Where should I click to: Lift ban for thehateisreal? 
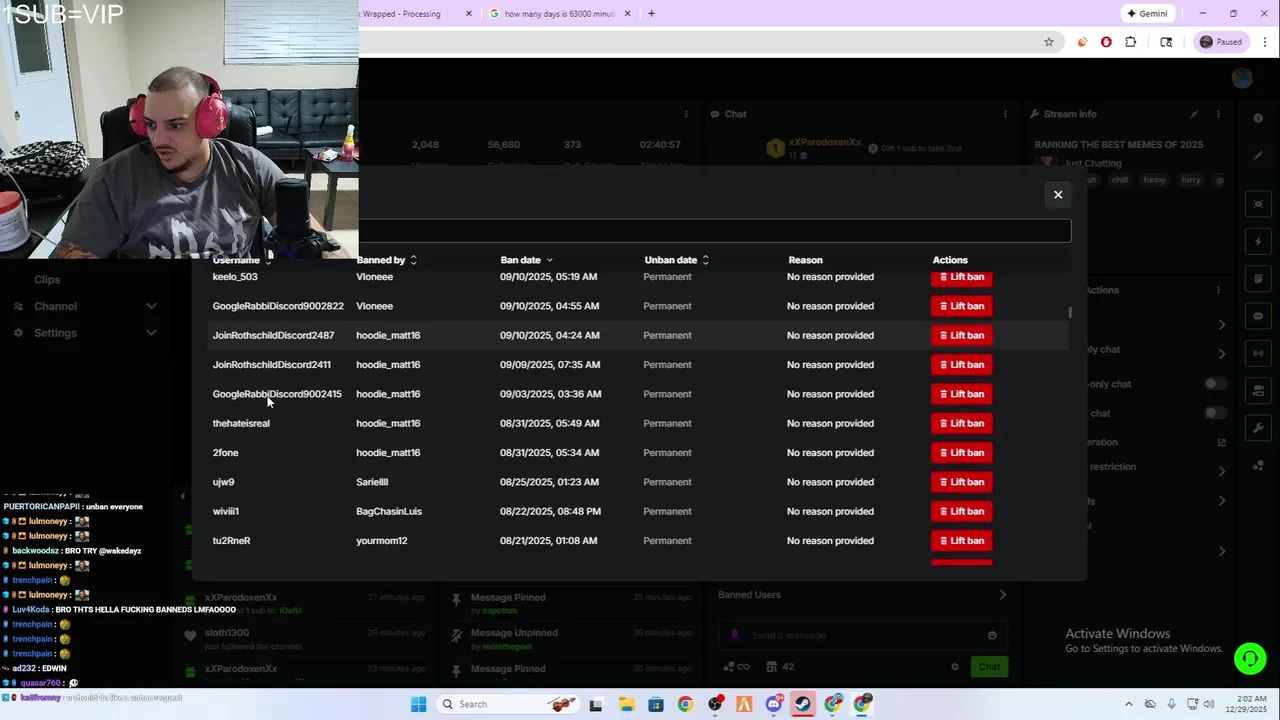pos(961,423)
